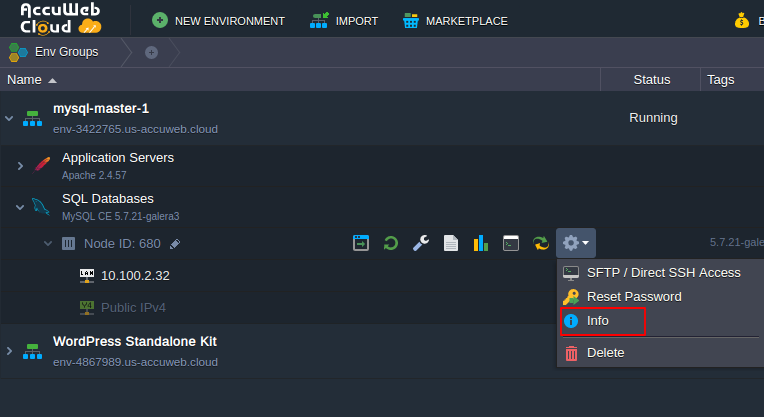Click the New Environment button

218,20
